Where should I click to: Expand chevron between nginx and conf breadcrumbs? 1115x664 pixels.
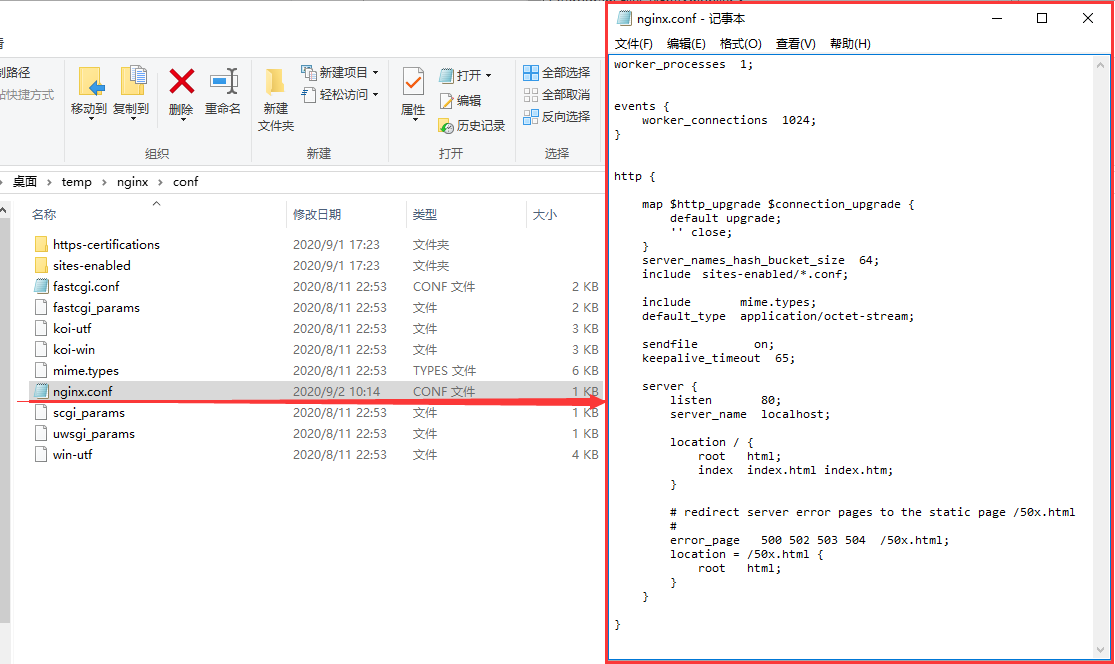tap(160, 183)
